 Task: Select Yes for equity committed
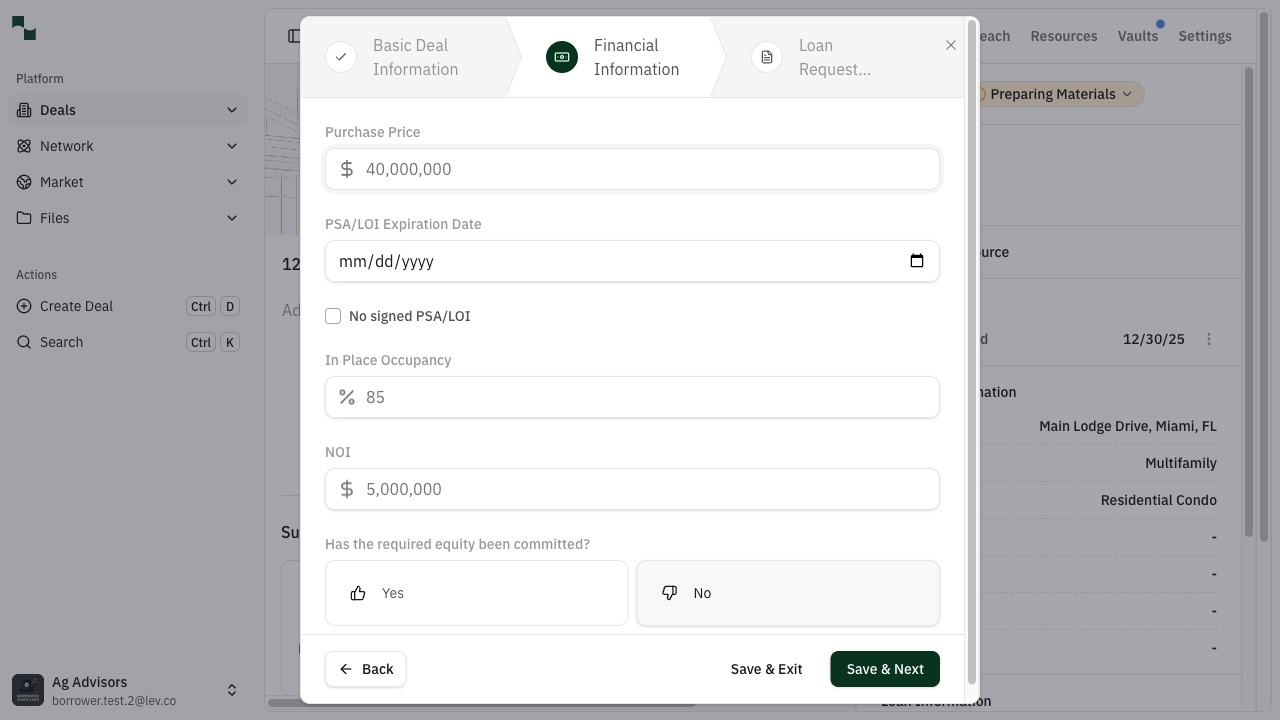(476, 592)
